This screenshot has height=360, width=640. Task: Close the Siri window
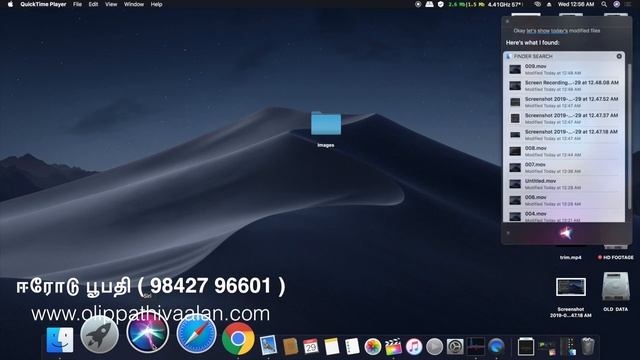click(x=507, y=22)
